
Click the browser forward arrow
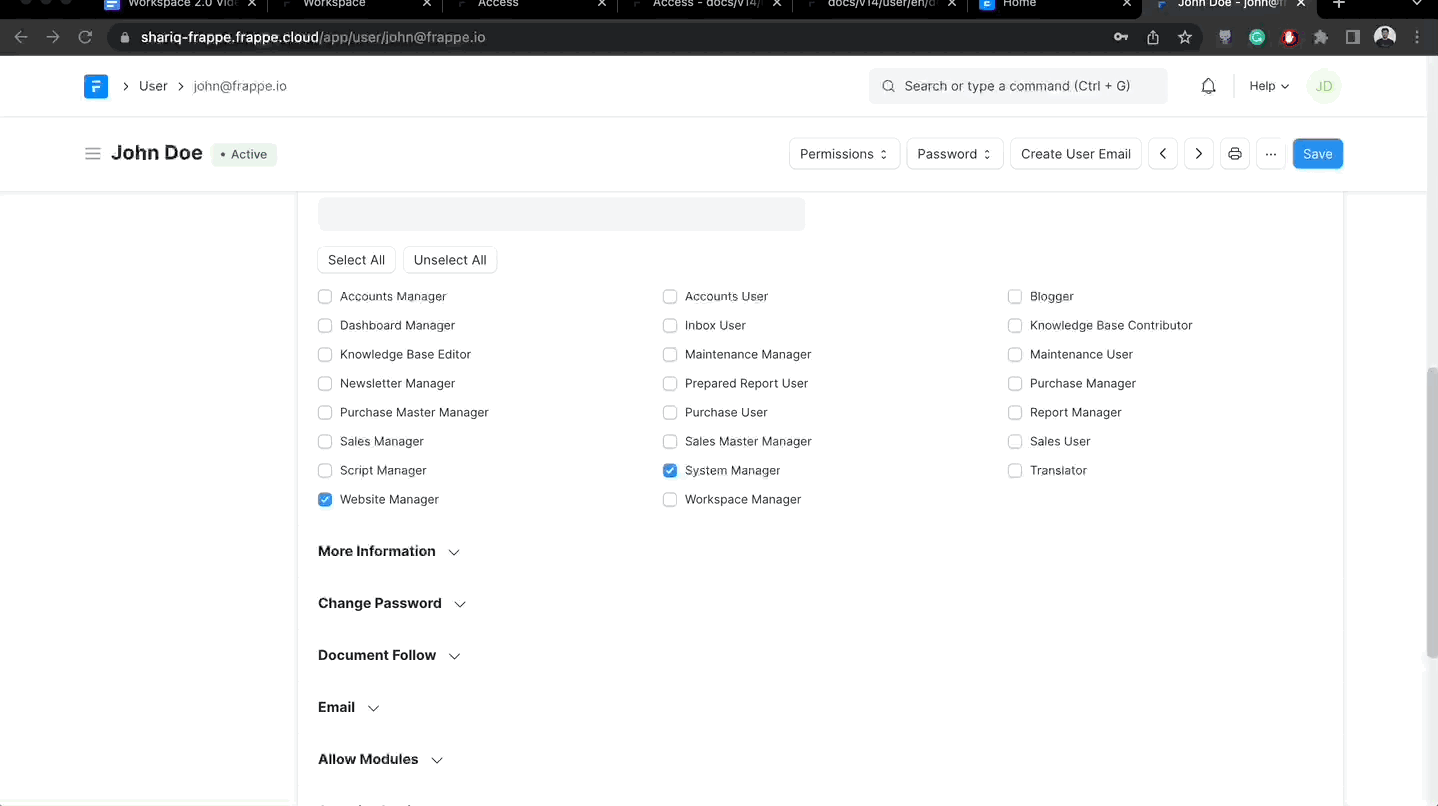pos(53,37)
